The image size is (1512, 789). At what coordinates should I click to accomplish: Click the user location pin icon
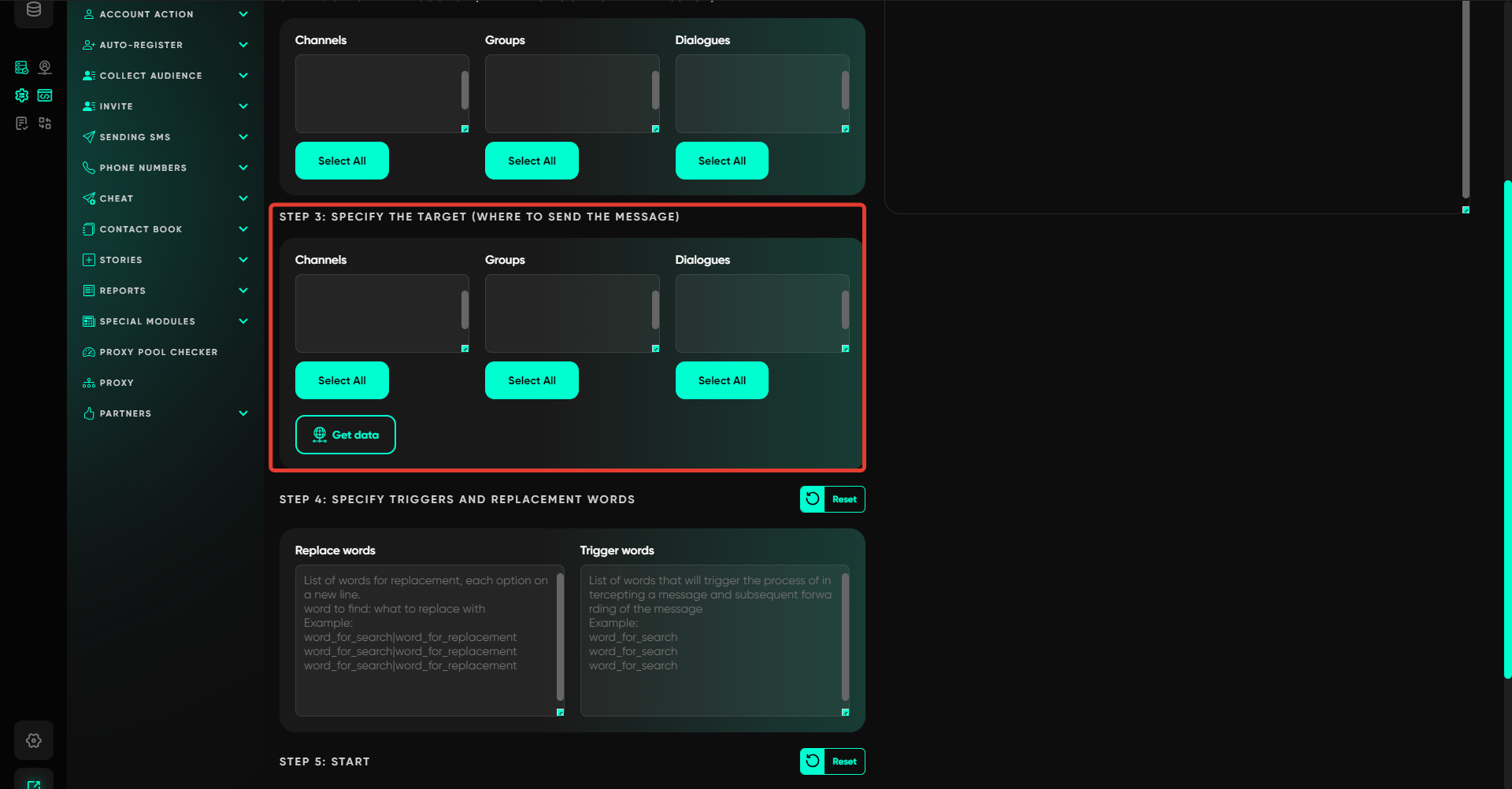pos(45,68)
